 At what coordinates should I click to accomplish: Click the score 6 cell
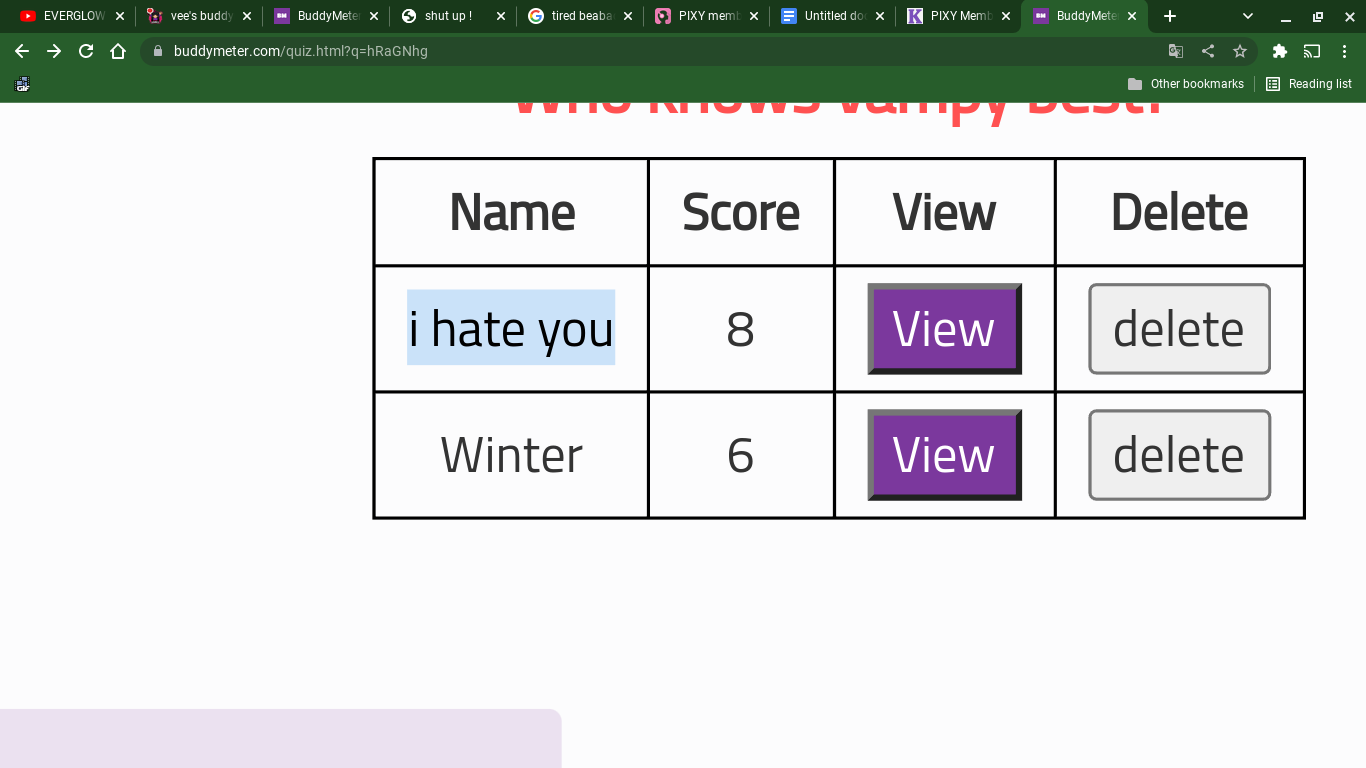pyautogui.click(x=740, y=455)
